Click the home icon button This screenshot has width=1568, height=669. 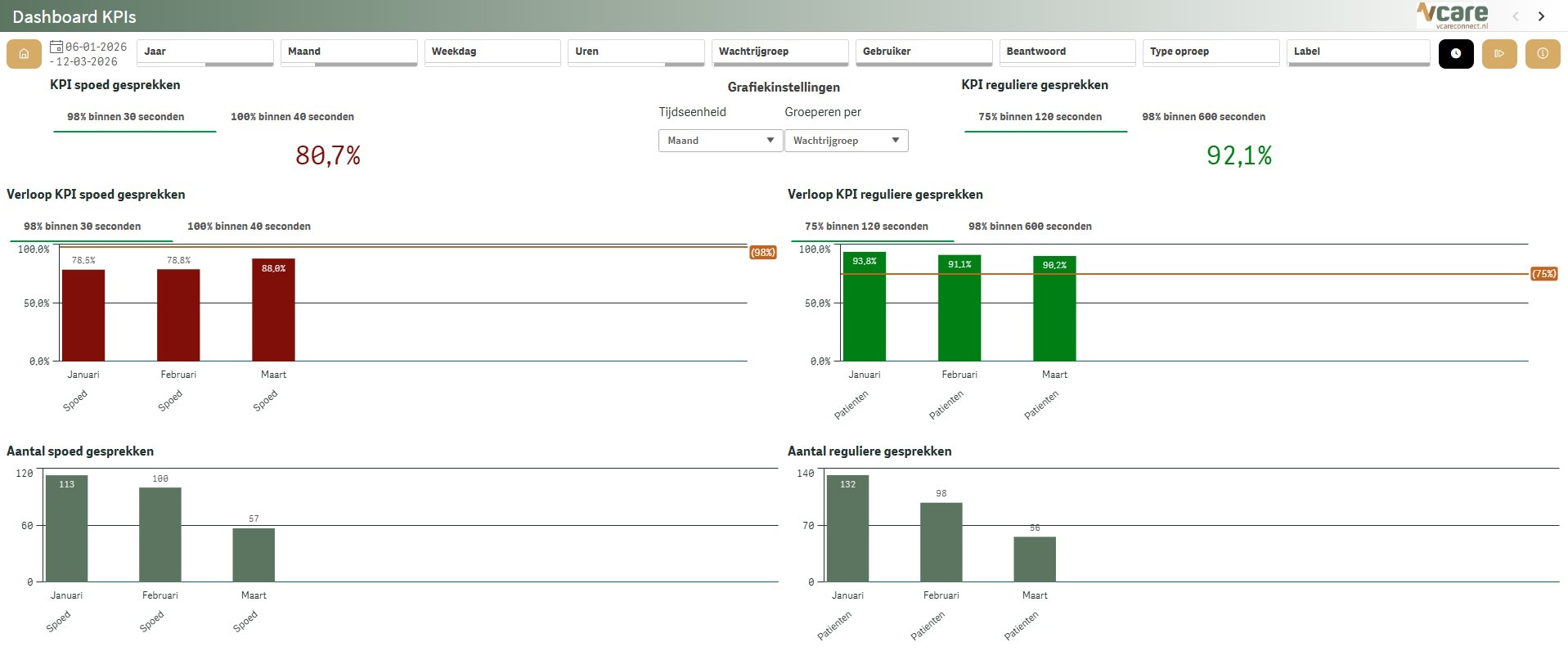(x=25, y=54)
